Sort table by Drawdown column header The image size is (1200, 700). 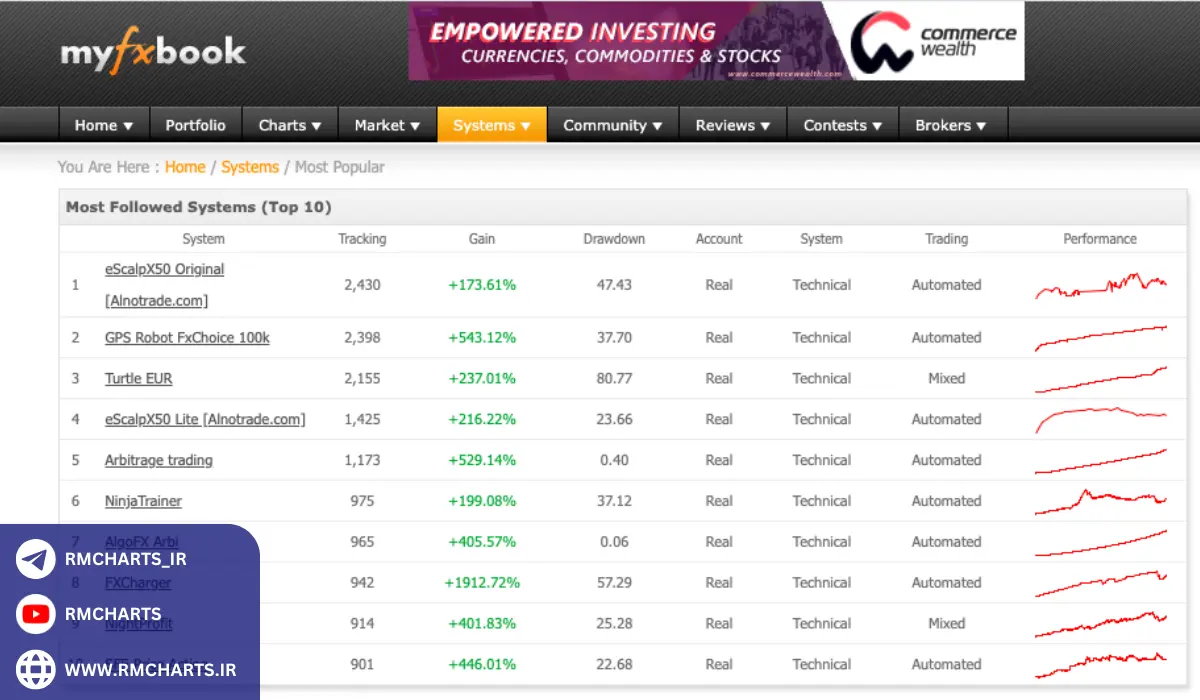614,239
